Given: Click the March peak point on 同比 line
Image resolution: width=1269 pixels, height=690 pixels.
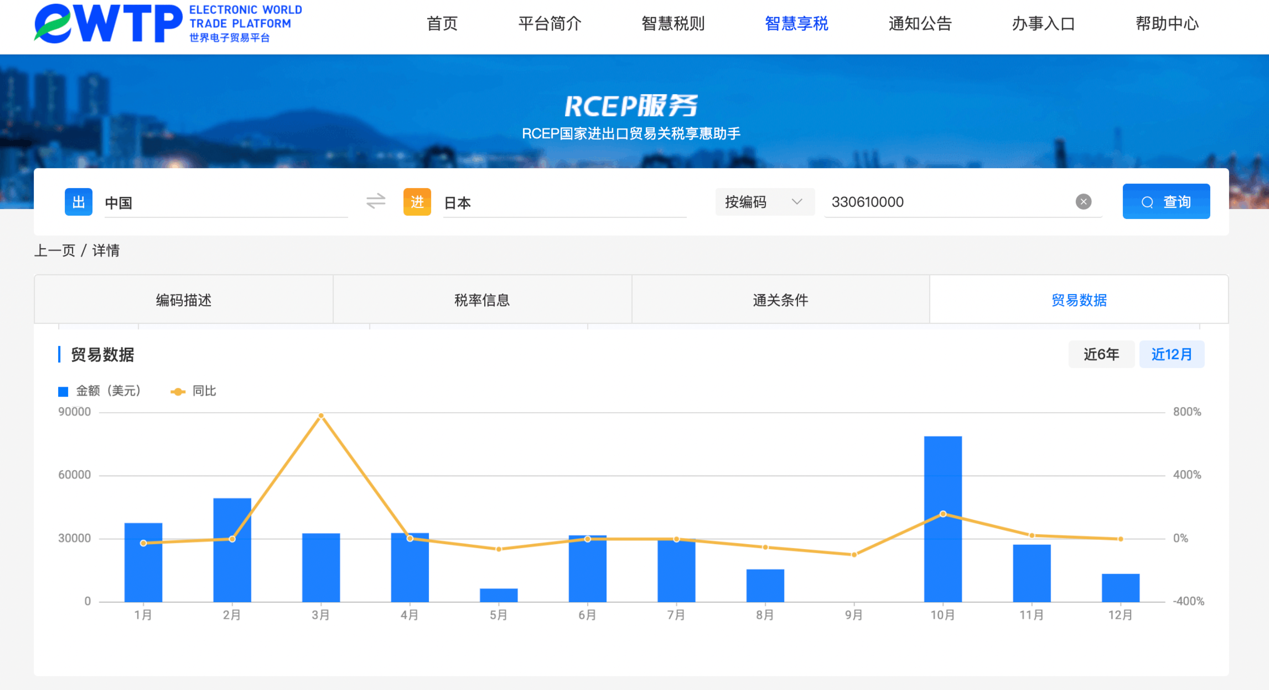Looking at the screenshot, I should pos(321,415).
